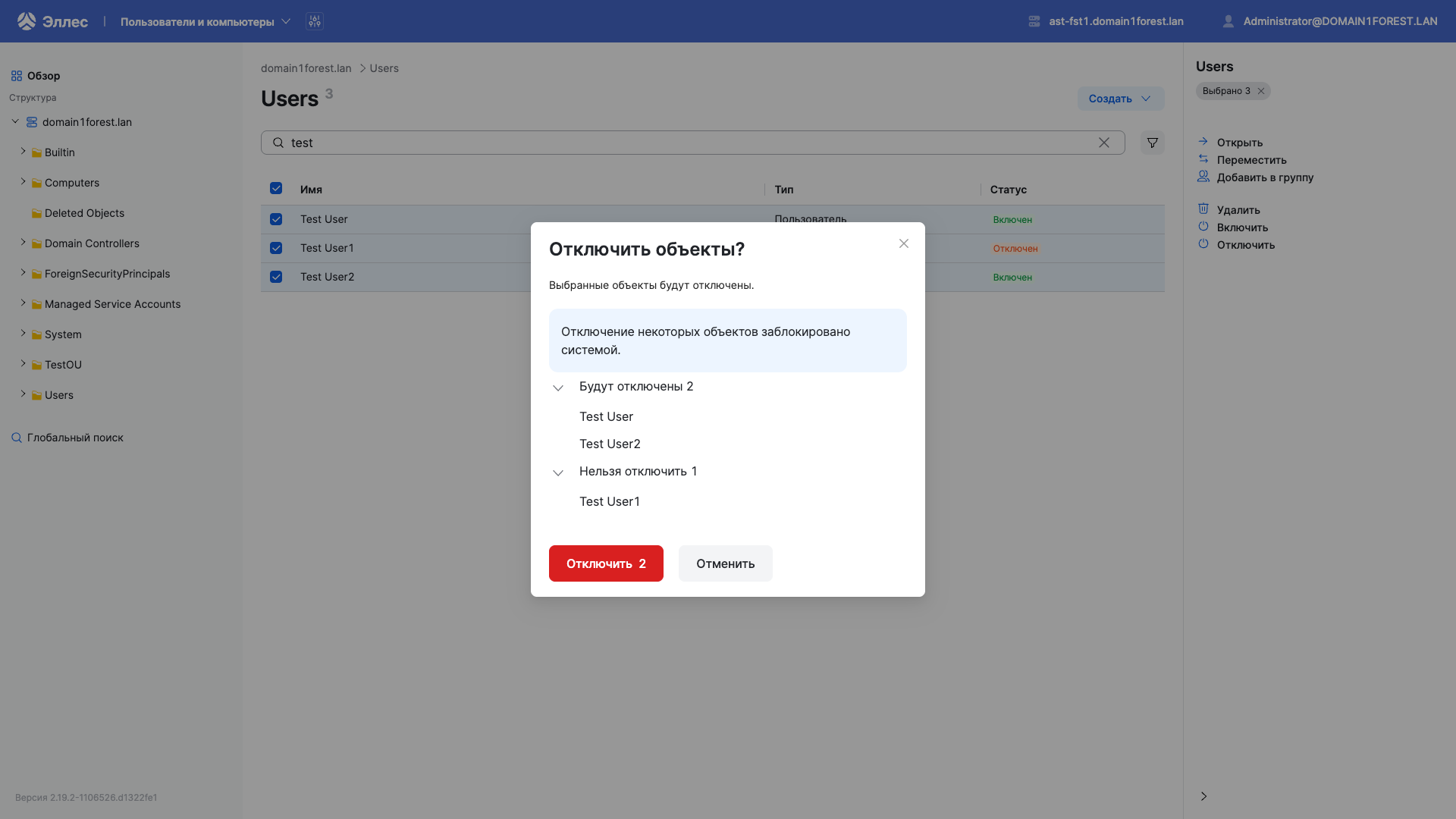Open the Создать dropdown menu
Viewport: 1456px width, 819px height.
click(x=1120, y=99)
